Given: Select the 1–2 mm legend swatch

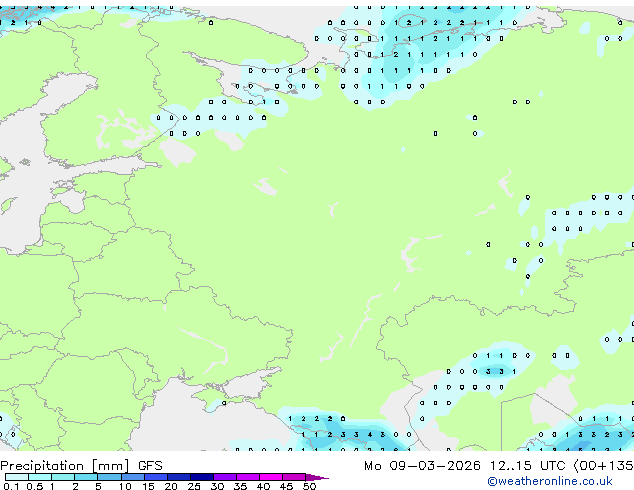Looking at the screenshot, I should [63, 477].
